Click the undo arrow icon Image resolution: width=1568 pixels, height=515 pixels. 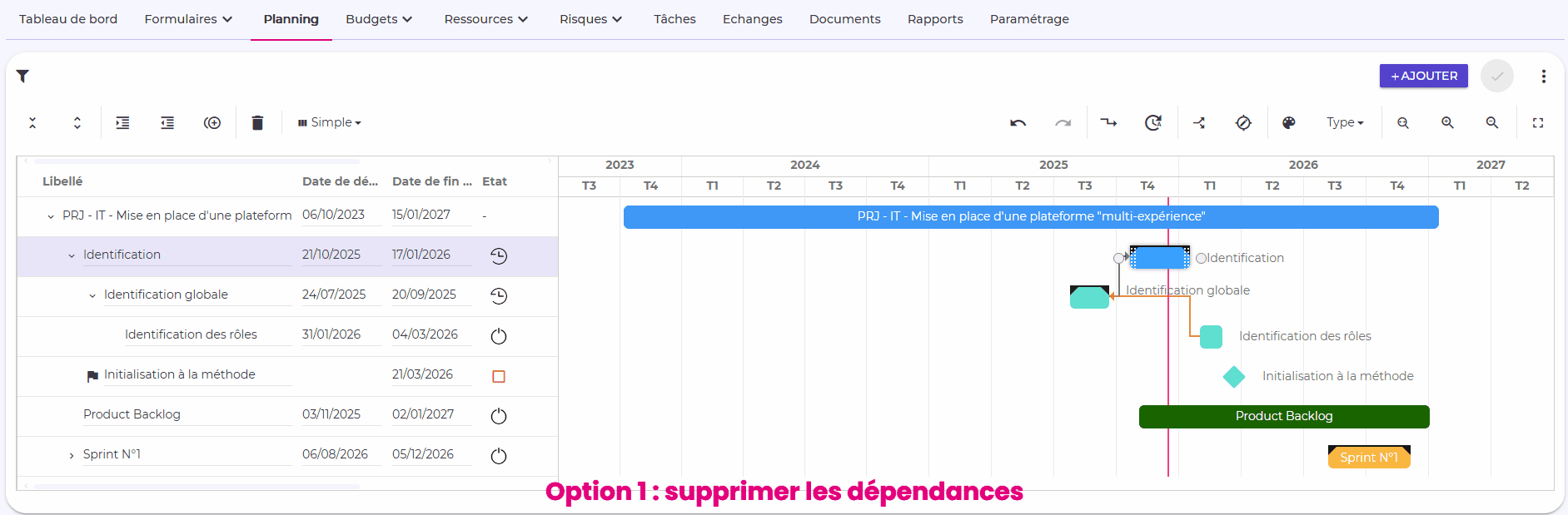pos(1018,123)
